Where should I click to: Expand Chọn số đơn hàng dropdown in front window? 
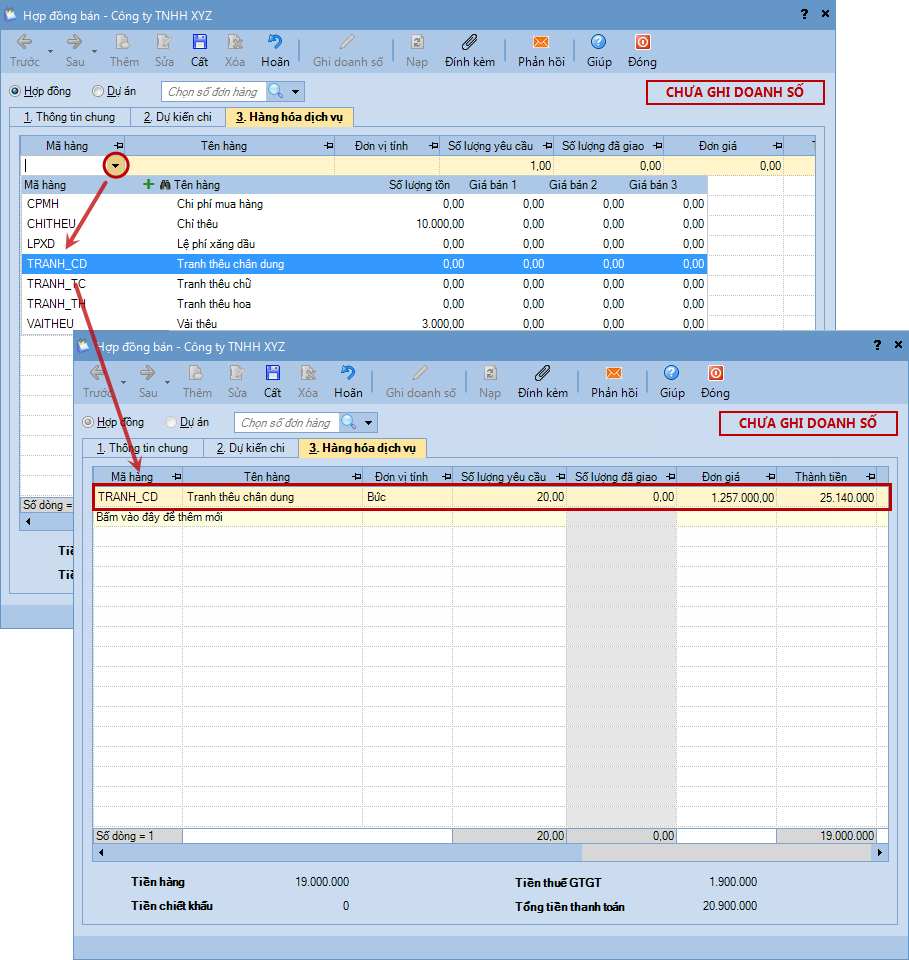[370, 423]
